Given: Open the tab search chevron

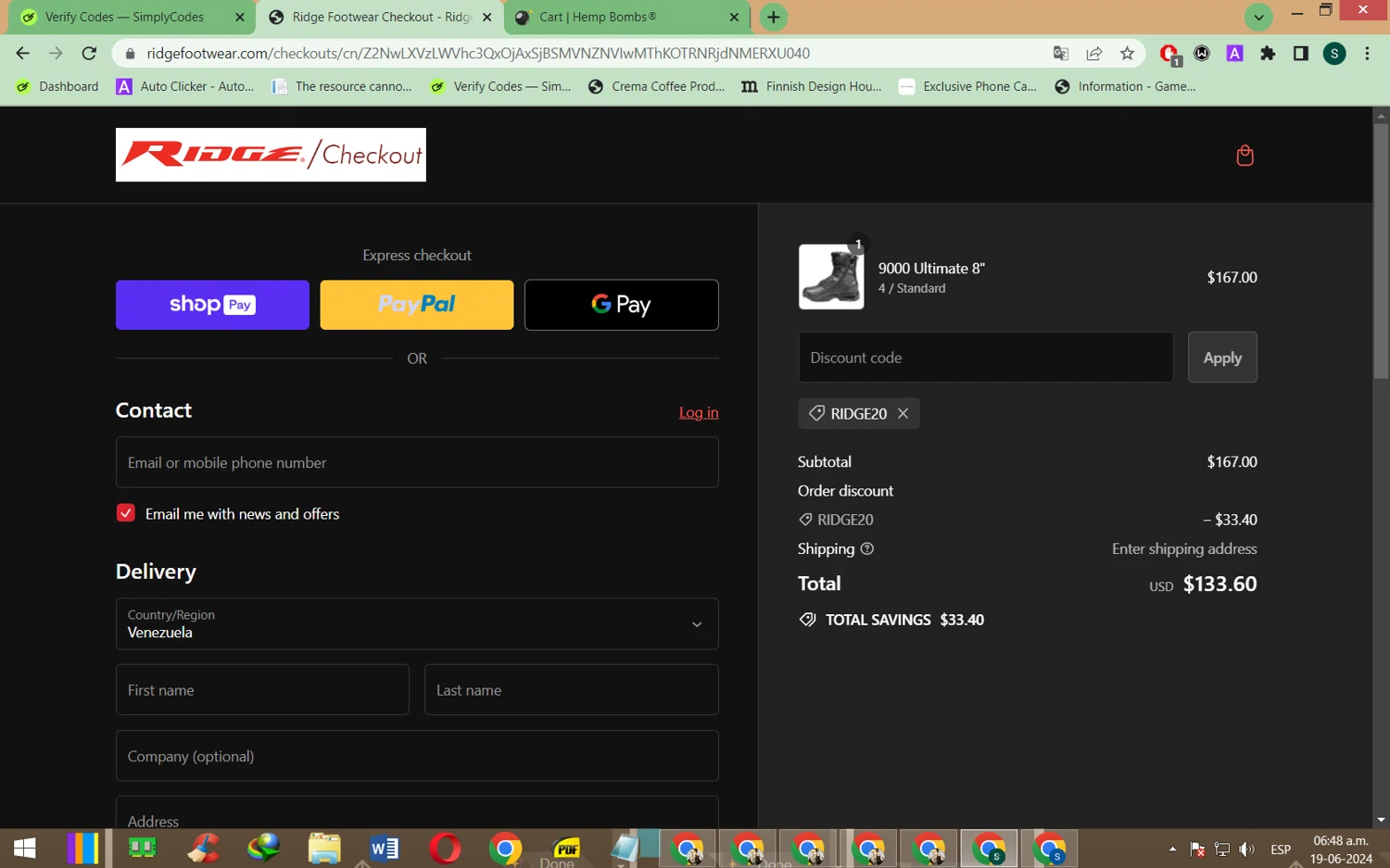Looking at the screenshot, I should (x=1258, y=17).
